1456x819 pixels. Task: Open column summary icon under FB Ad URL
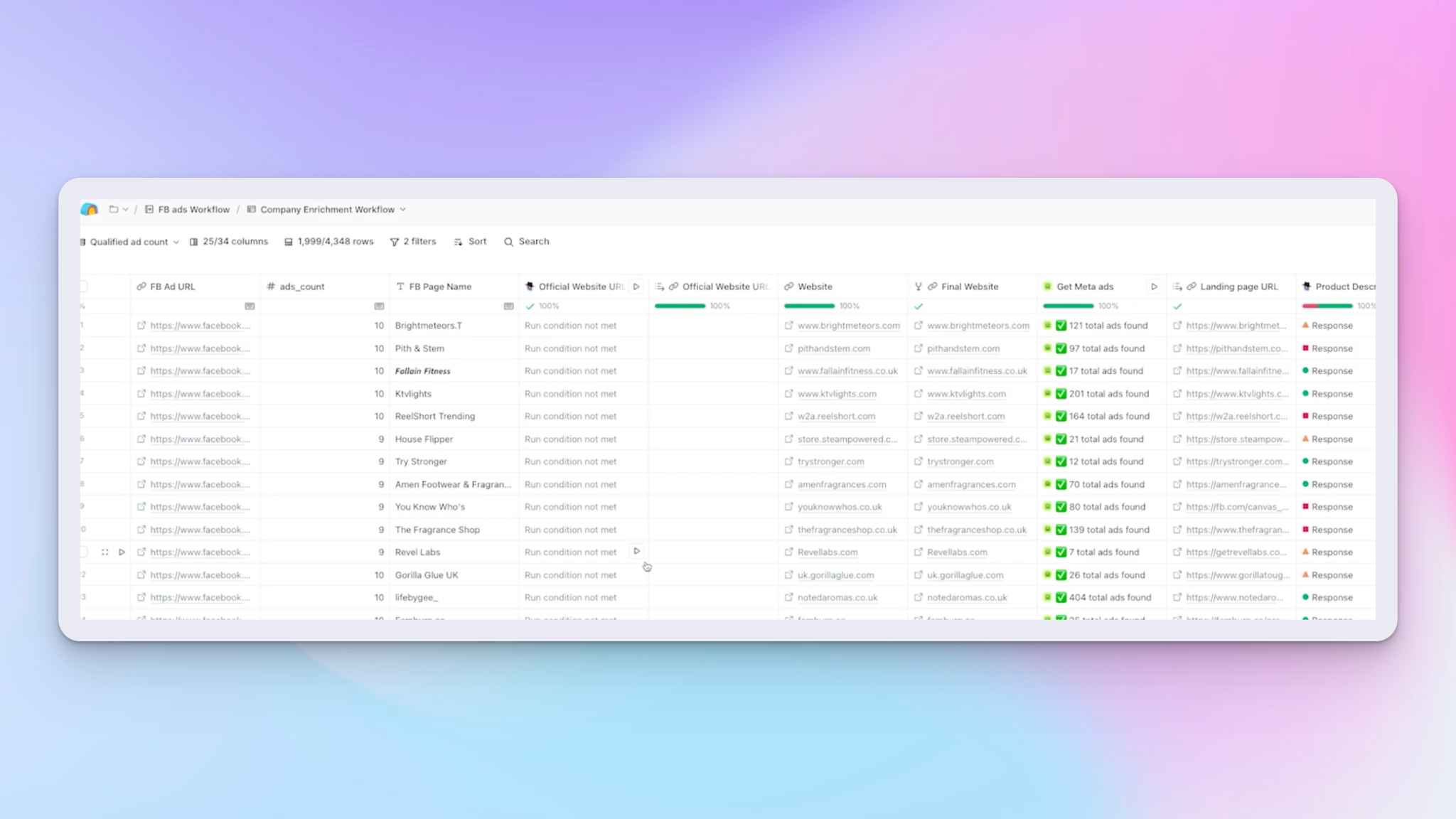point(250,306)
